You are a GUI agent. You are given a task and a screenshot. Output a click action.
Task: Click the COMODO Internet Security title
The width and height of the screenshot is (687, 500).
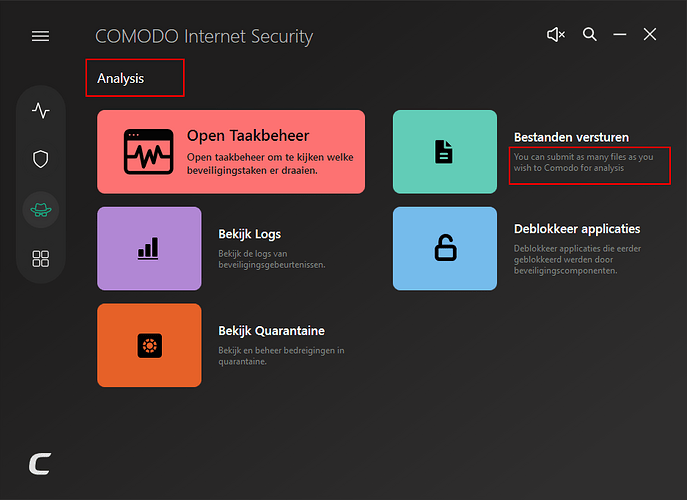204,36
